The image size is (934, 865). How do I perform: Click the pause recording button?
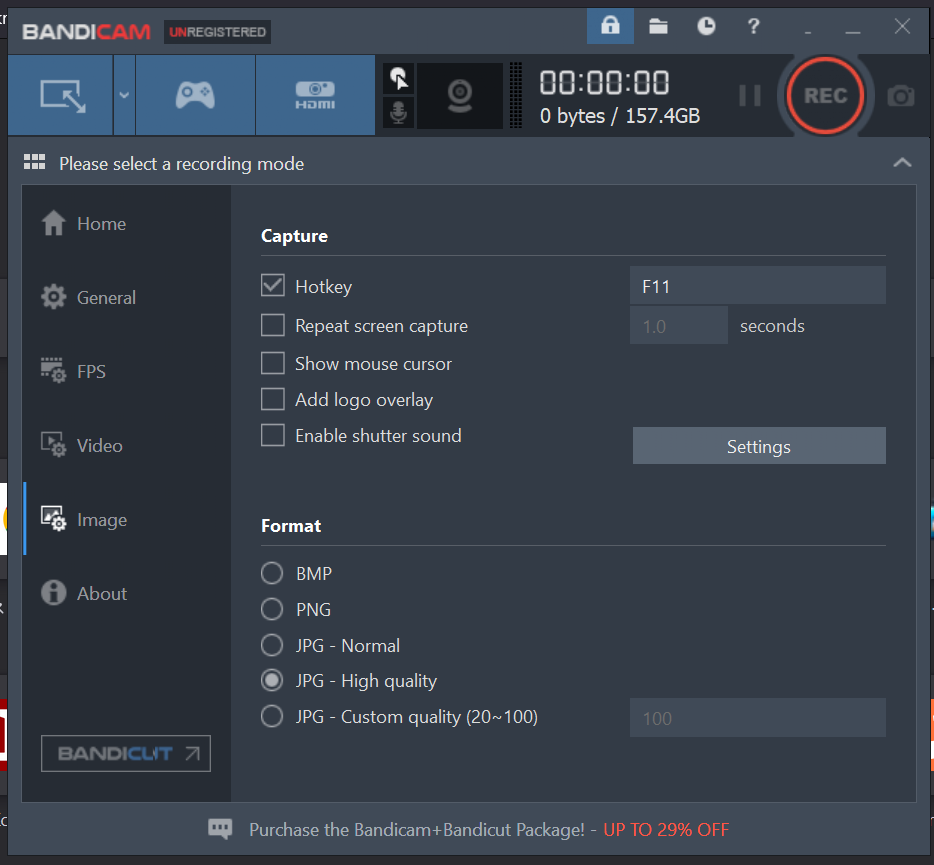pyautogui.click(x=749, y=95)
